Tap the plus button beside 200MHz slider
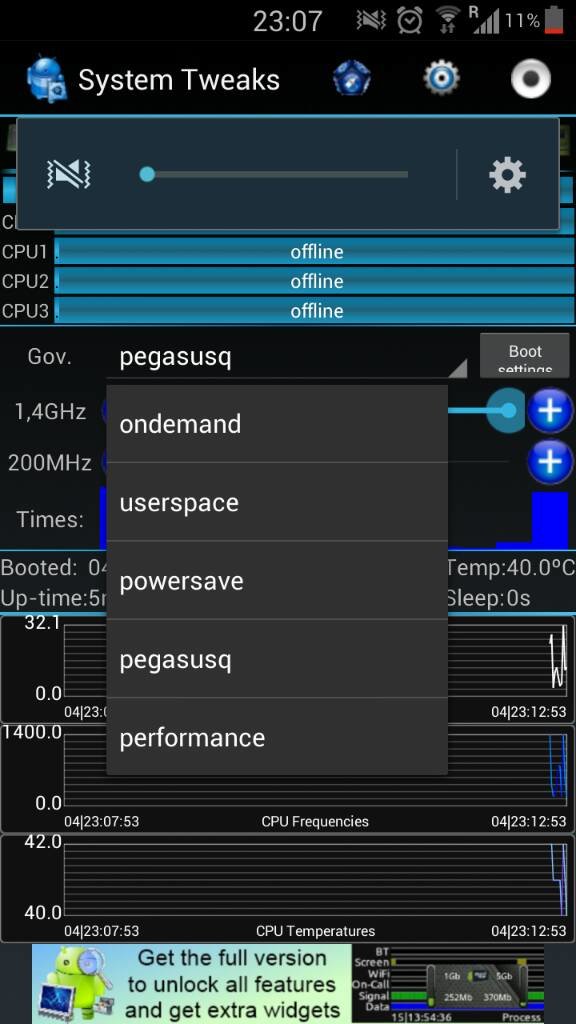This screenshot has height=1024, width=576. (550, 462)
